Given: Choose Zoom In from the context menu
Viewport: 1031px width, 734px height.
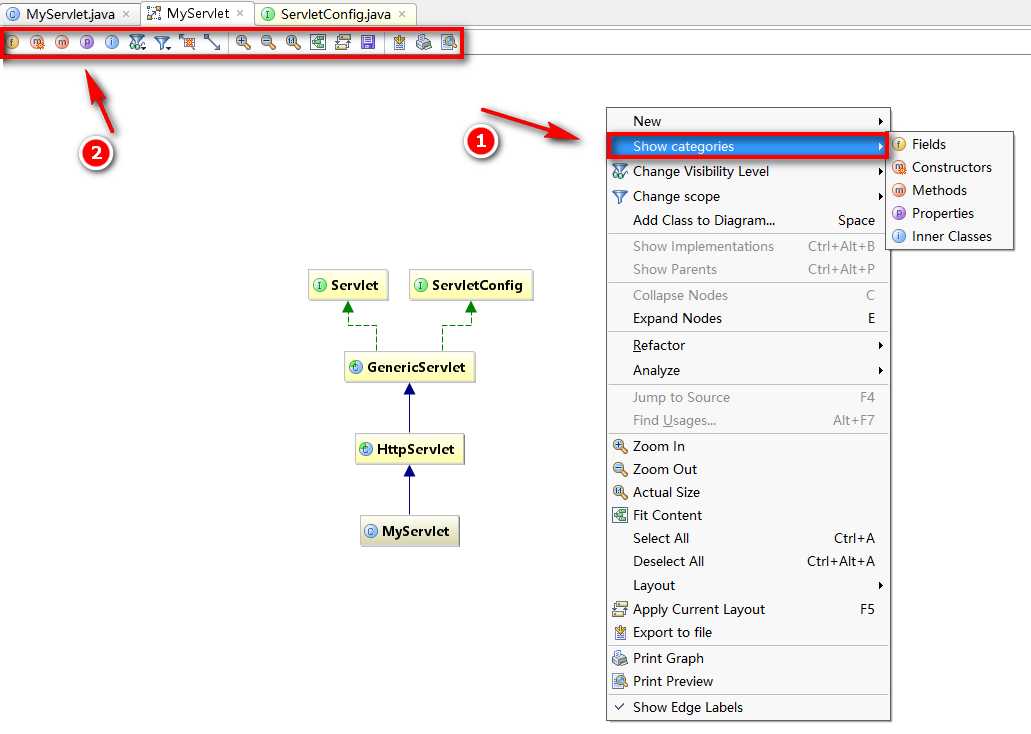Looking at the screenshot, I should [x=748, y=446].
